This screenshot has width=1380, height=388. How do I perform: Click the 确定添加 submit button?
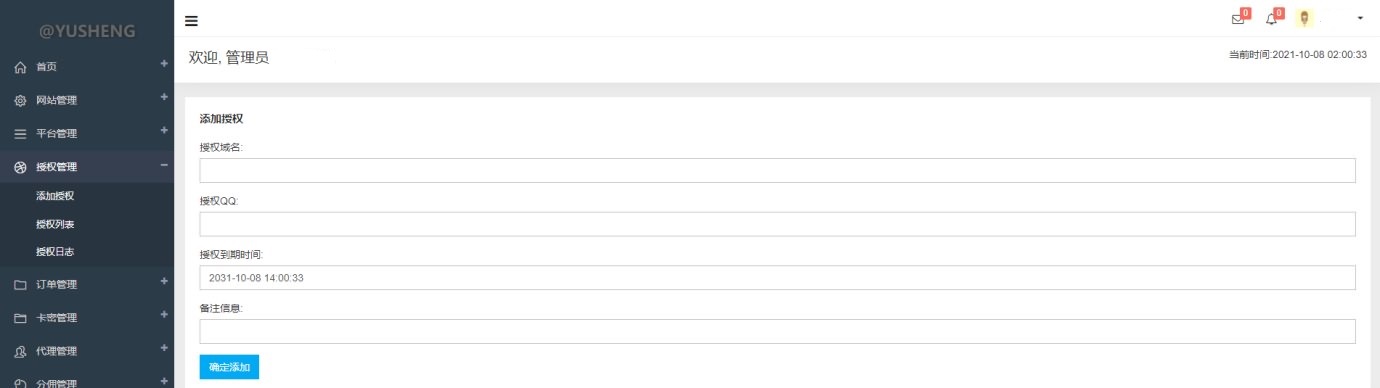(229, 367)
